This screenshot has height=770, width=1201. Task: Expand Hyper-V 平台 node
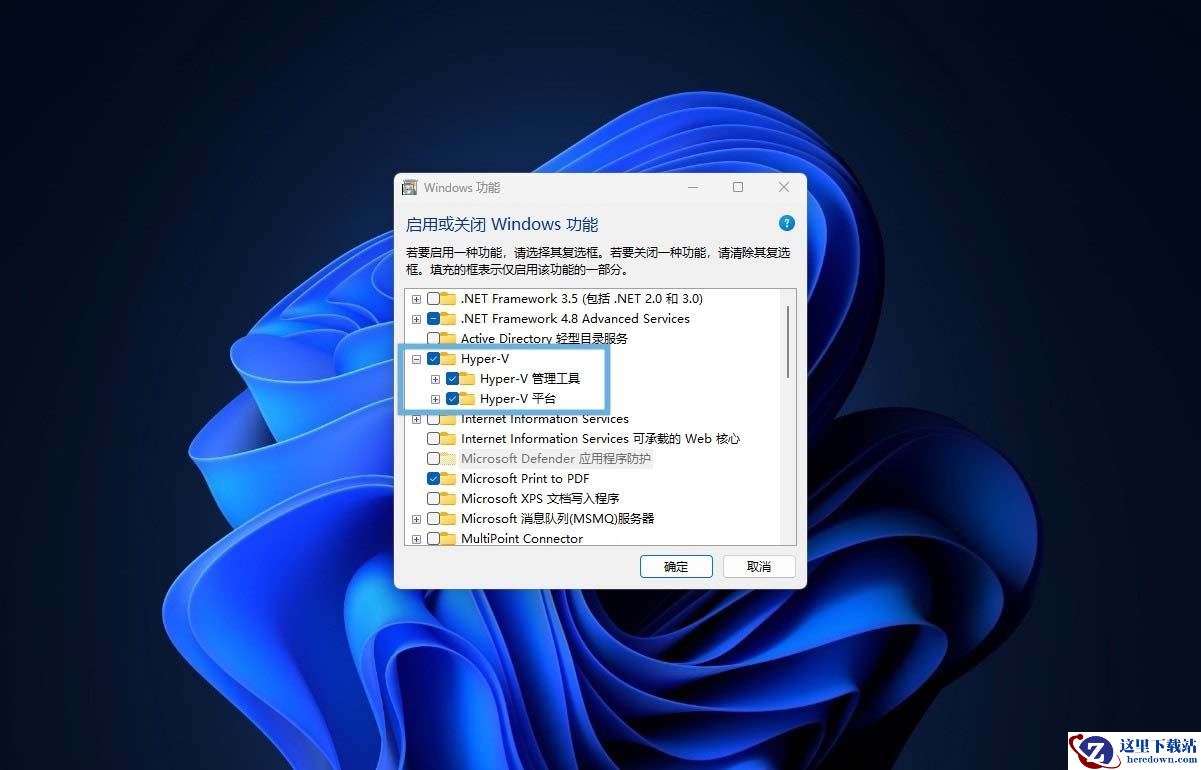click(x=435, y=399)
